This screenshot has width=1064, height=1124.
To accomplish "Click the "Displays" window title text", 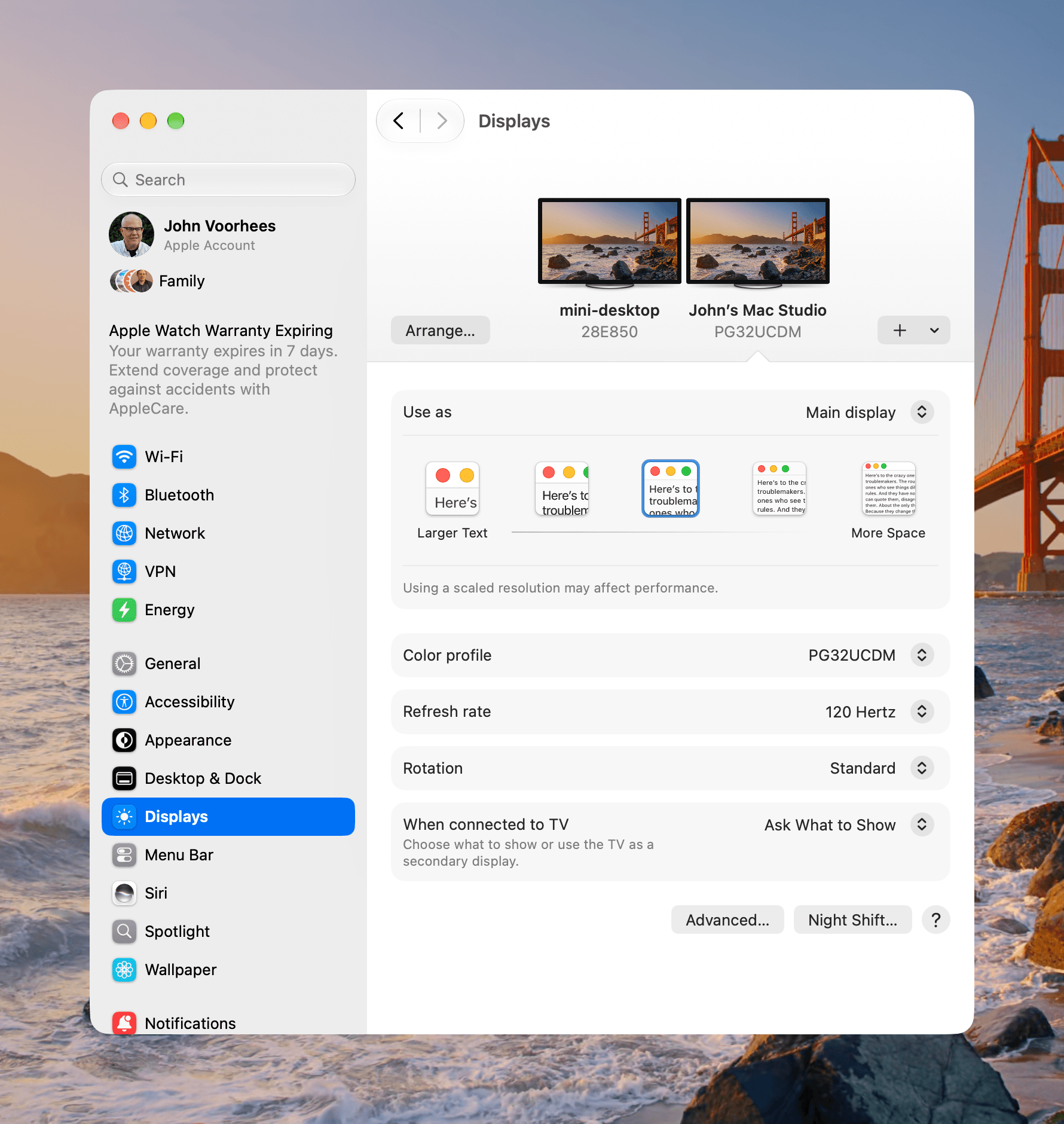I will (x=514, y=121).
